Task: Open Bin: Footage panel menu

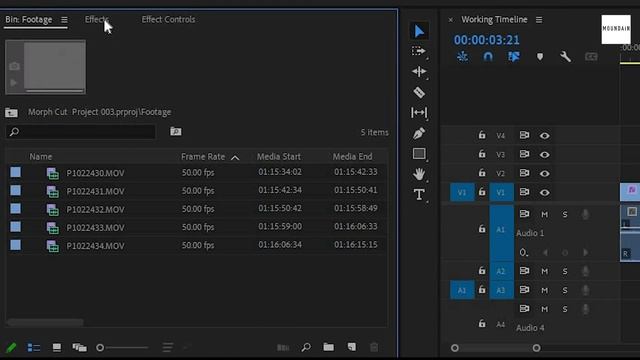Action: (64, 20)
